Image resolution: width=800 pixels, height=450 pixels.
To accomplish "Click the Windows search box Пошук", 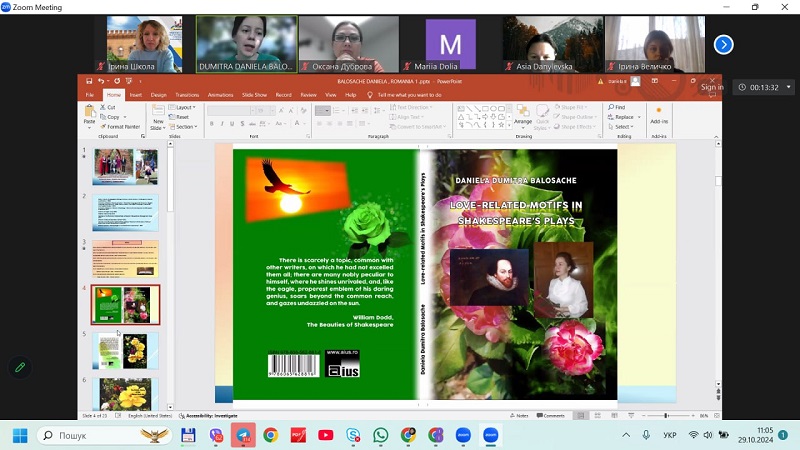I will 105,435.
